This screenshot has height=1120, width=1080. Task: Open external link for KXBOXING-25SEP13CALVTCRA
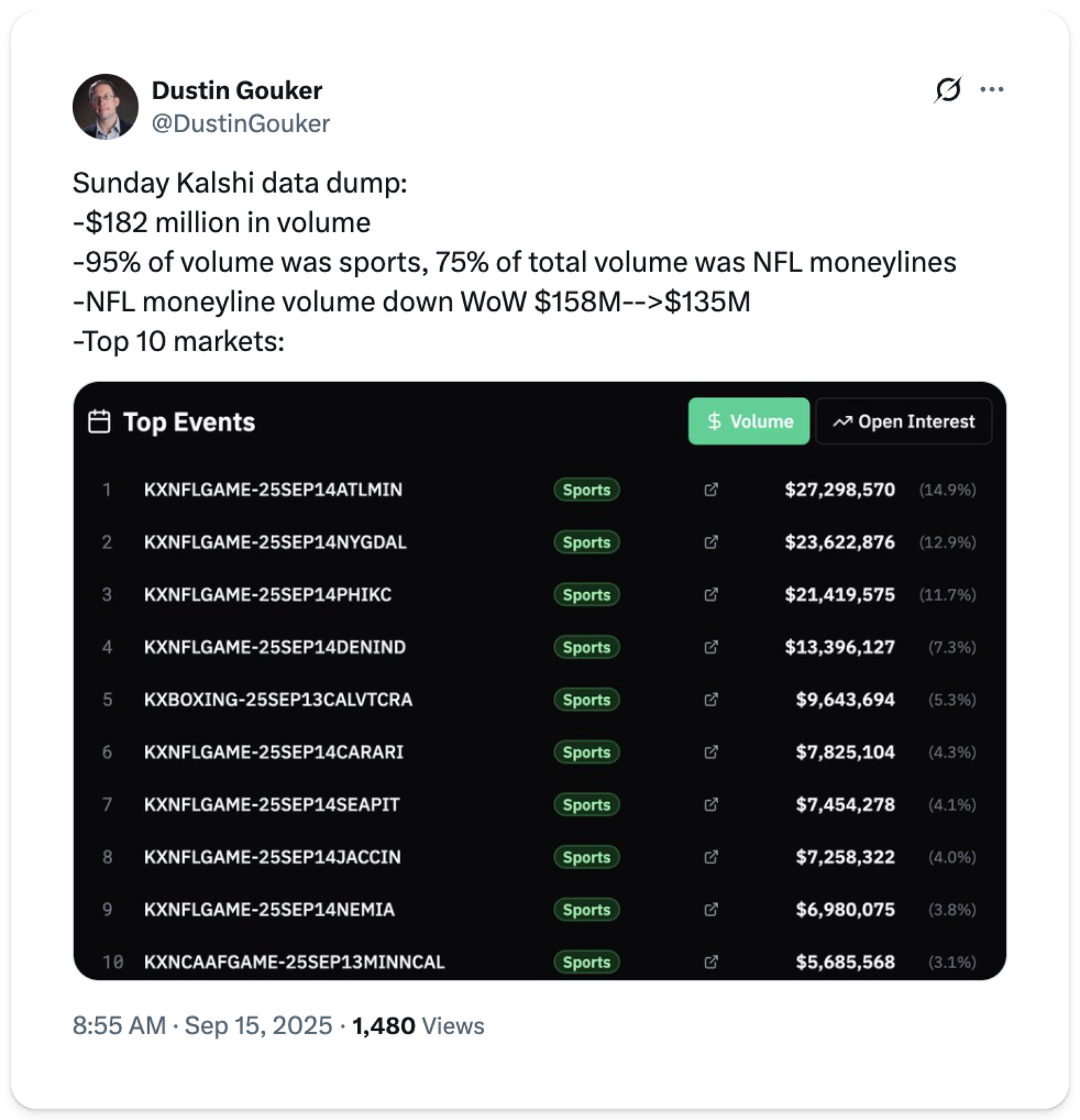[711, 699]
